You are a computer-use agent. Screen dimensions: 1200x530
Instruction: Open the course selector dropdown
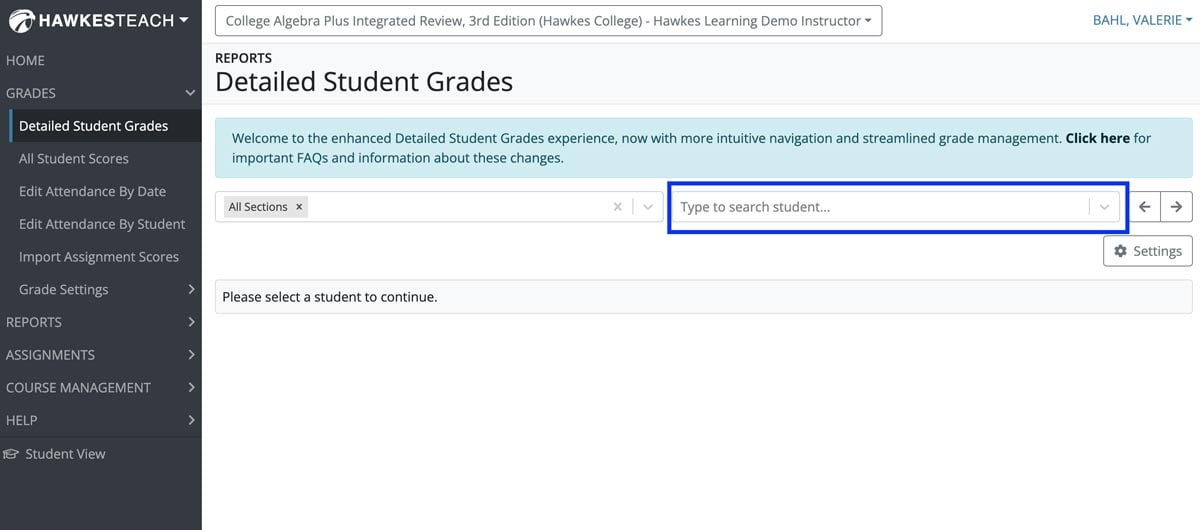click(548, 20)
